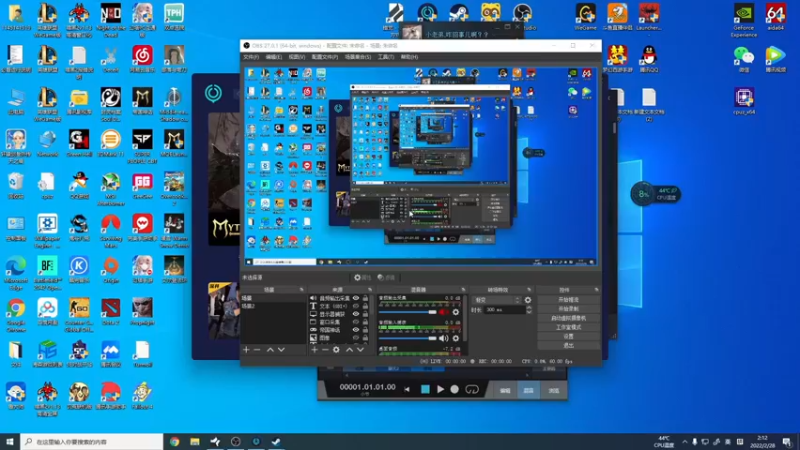Viewport: 800px width, 450px height.
Task: Remove selected scene with the minus icon
Action: (x=257, y=350)
